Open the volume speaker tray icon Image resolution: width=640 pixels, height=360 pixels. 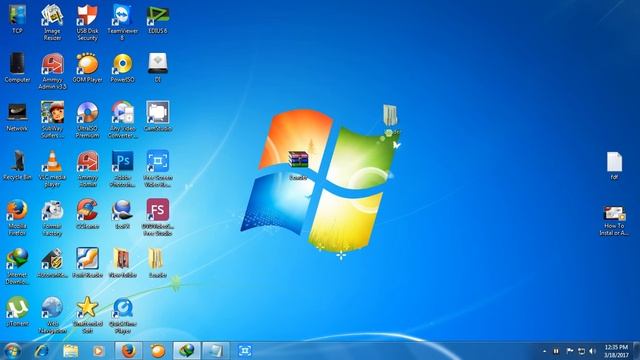[x=592, y=351]
